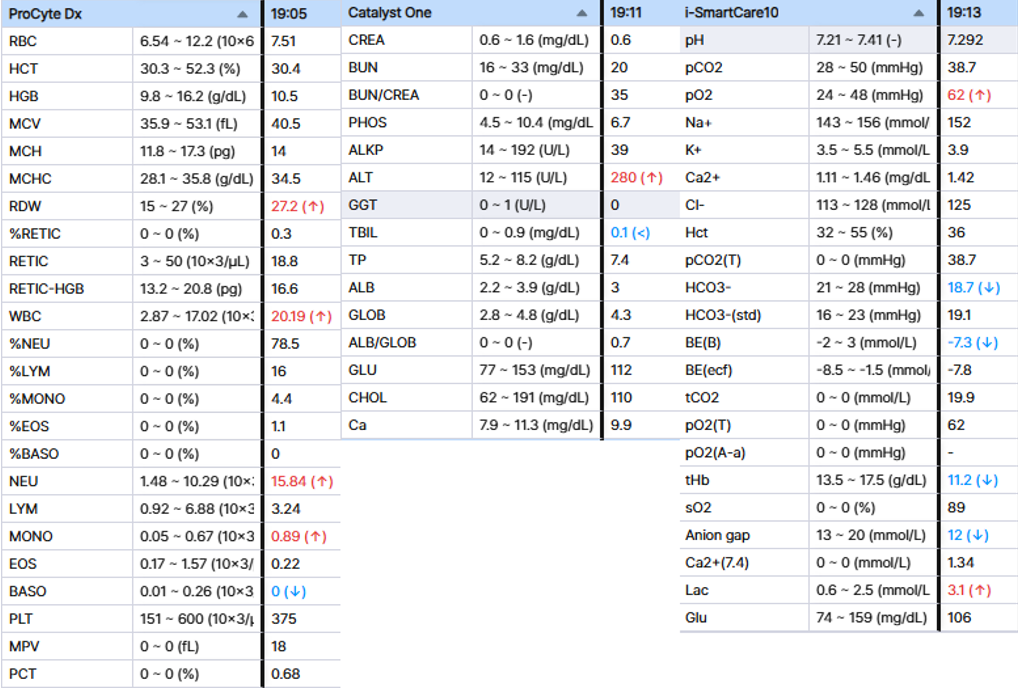Click the TBIL result 0.1
This screenshot has height=689, width=1018.
click(630, 233)
